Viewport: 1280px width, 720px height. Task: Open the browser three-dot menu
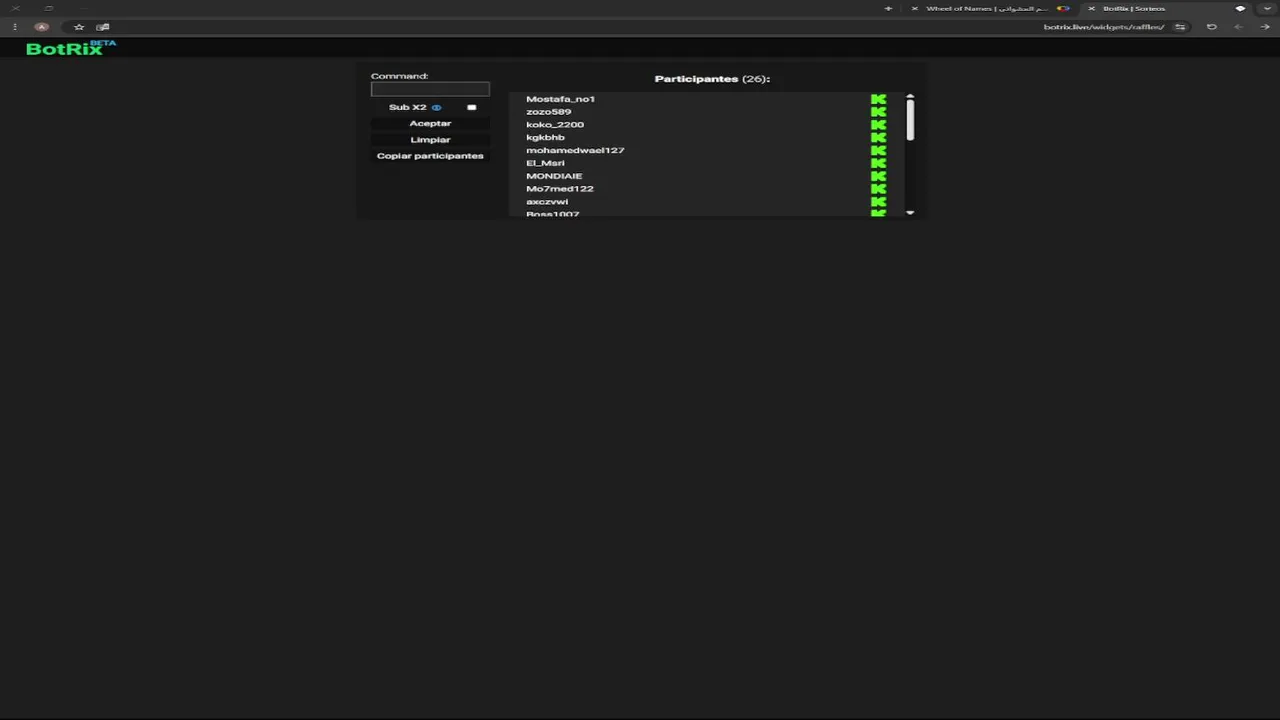click(15, 27)
